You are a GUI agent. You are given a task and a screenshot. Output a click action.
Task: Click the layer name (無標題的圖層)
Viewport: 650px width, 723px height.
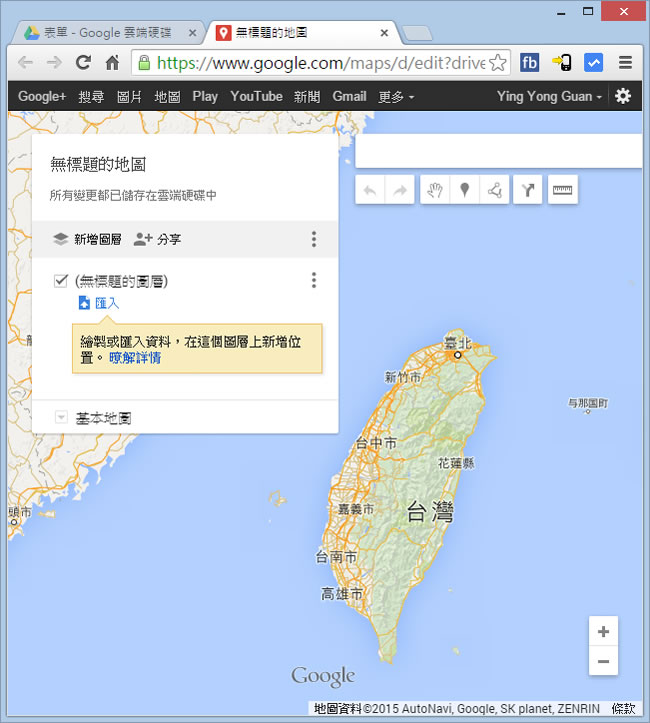pos(121,280)
